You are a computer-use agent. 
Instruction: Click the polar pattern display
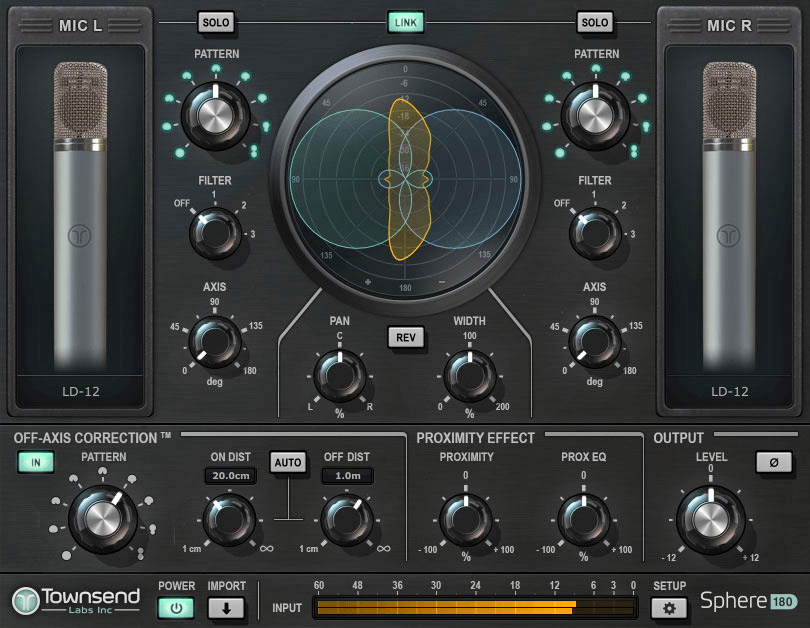tap(406, 179)
